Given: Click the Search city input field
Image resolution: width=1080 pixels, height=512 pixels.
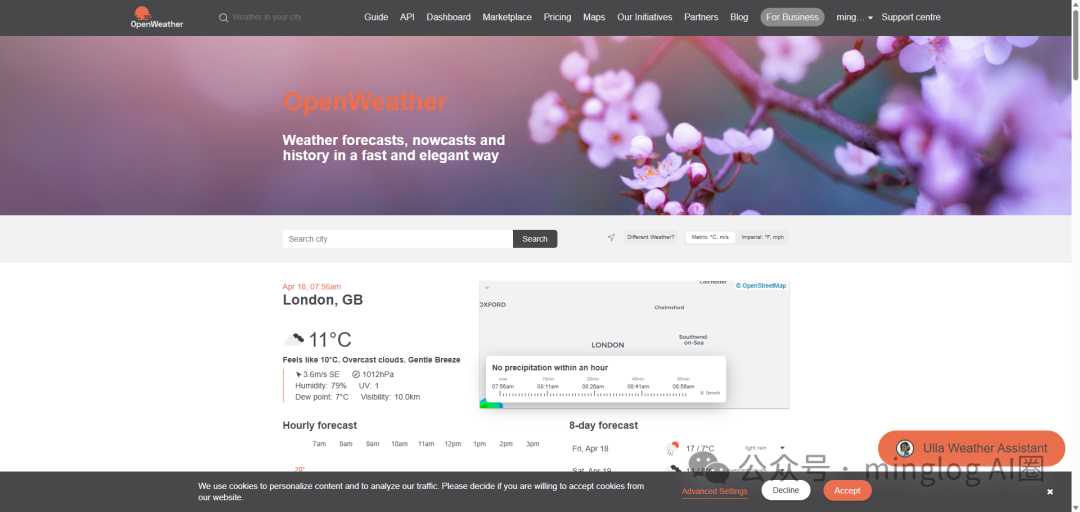Looking at the screenshot, I should tap(397, 239).
